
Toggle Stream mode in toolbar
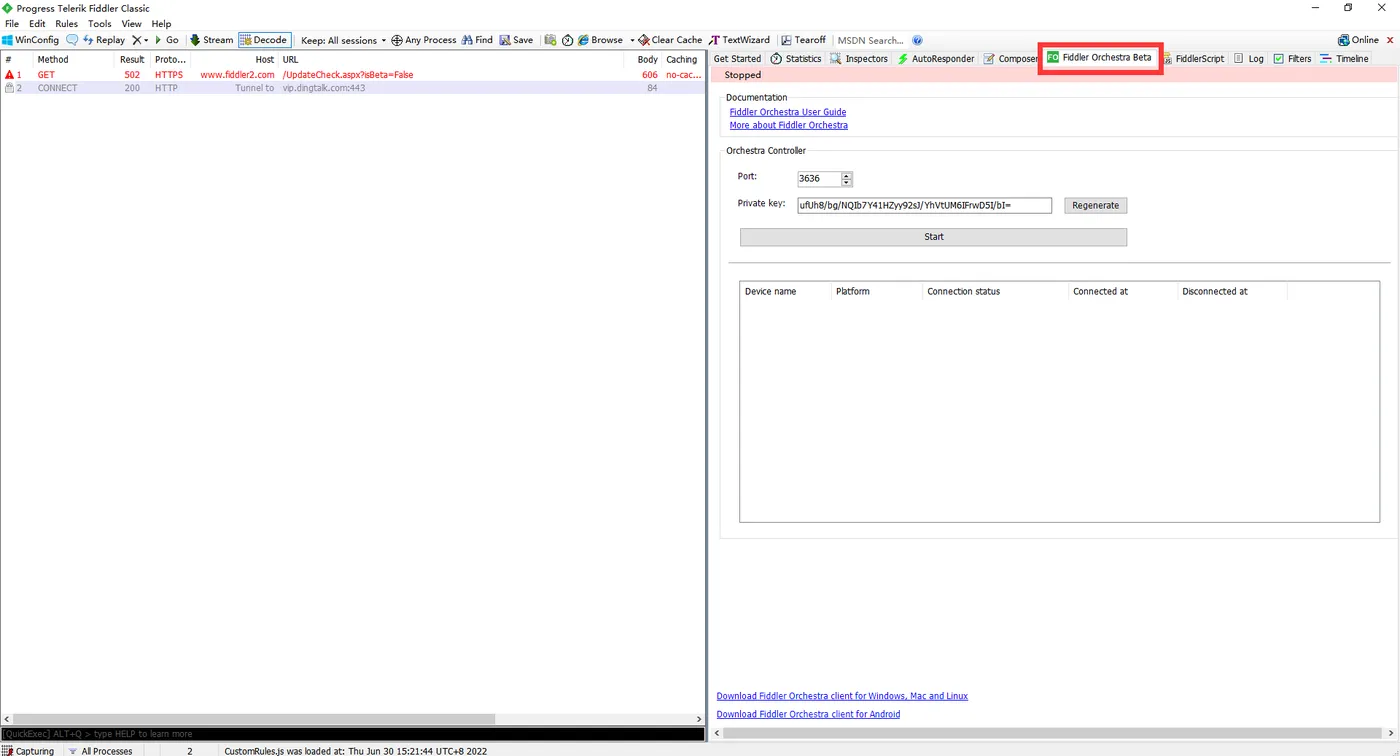[x=211, y=40]
